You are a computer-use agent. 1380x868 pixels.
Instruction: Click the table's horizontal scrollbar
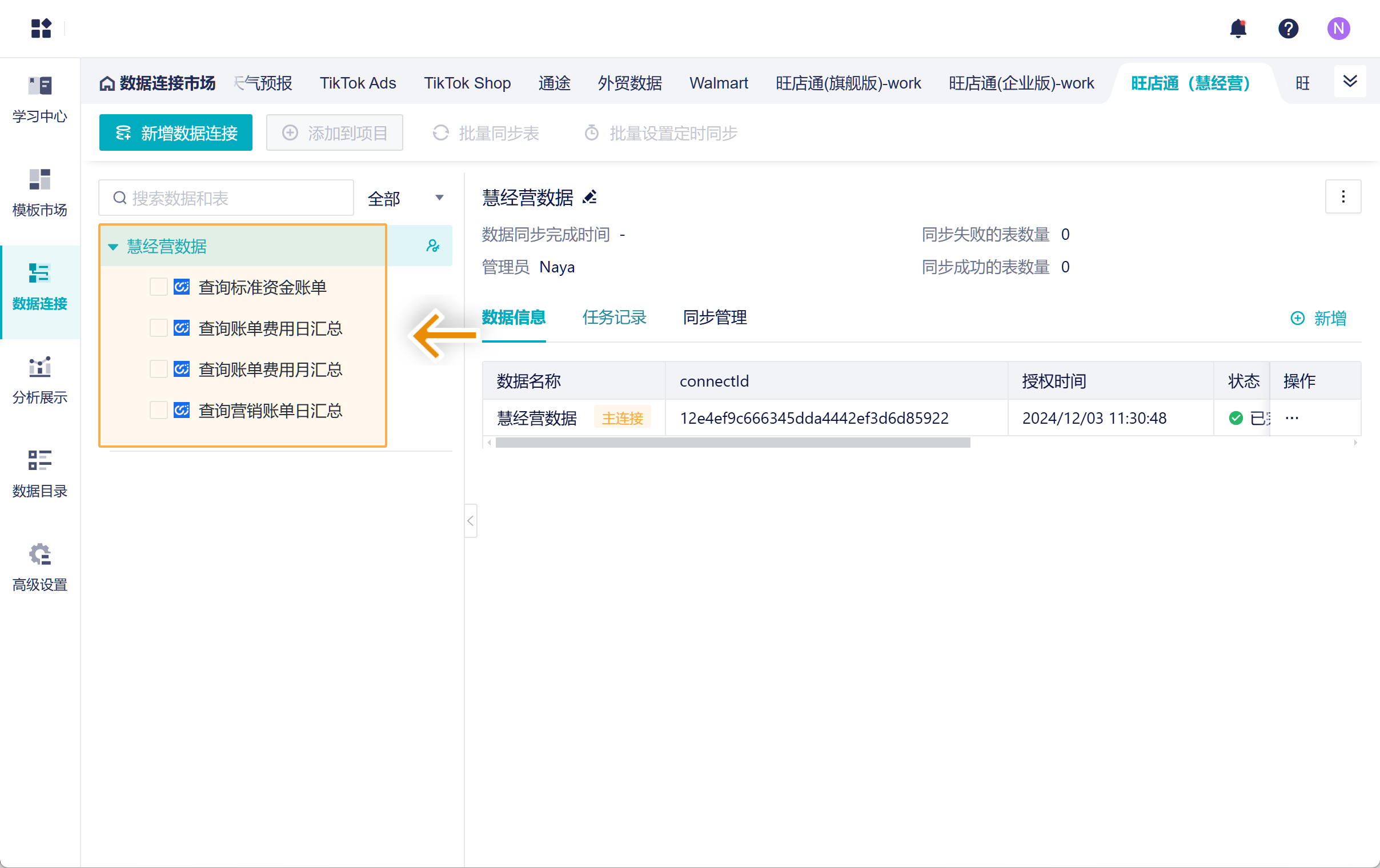[x=732, y=443]
